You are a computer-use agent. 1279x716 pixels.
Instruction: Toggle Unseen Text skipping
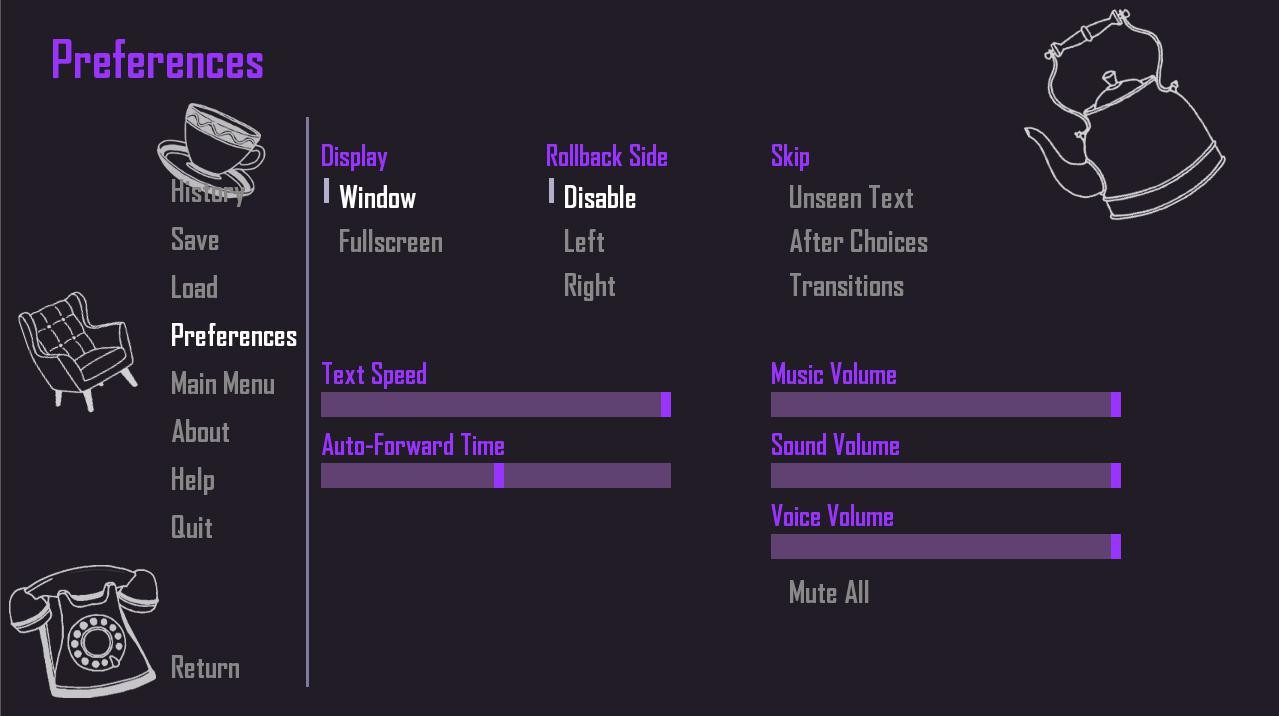point(851,198)
